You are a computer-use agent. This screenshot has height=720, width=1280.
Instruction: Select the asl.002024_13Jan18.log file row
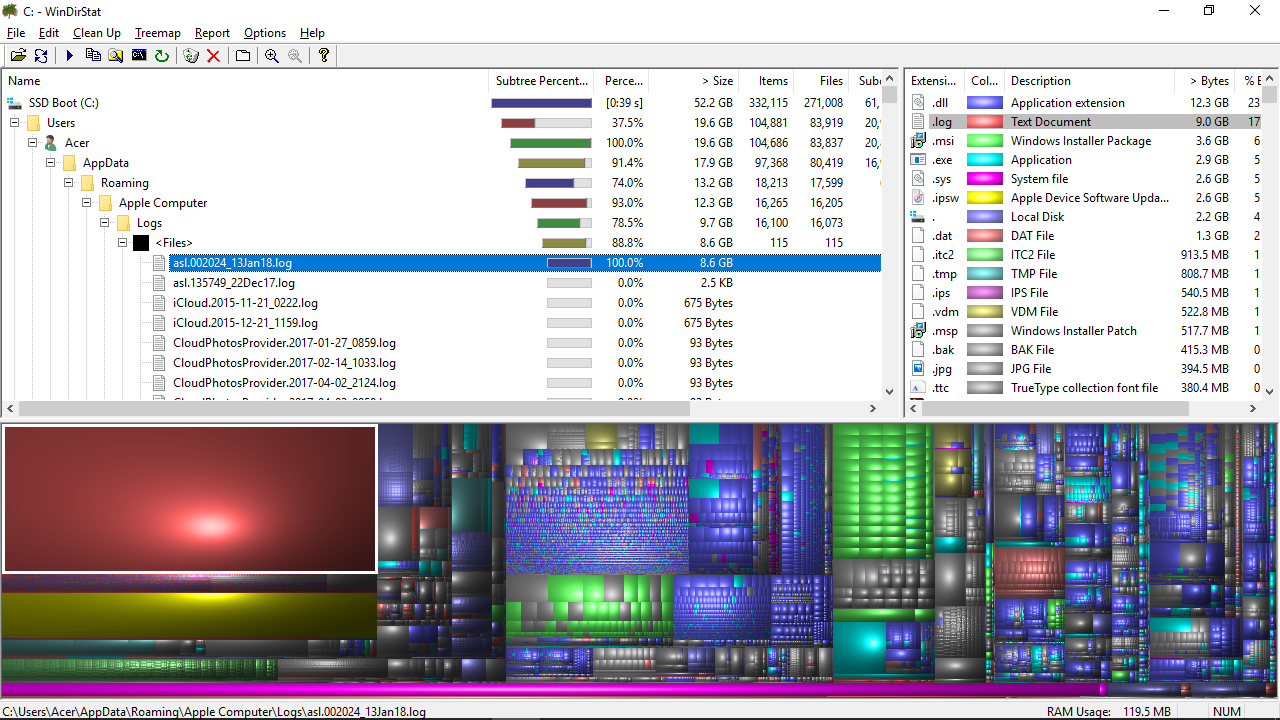[x=441, y=263]
